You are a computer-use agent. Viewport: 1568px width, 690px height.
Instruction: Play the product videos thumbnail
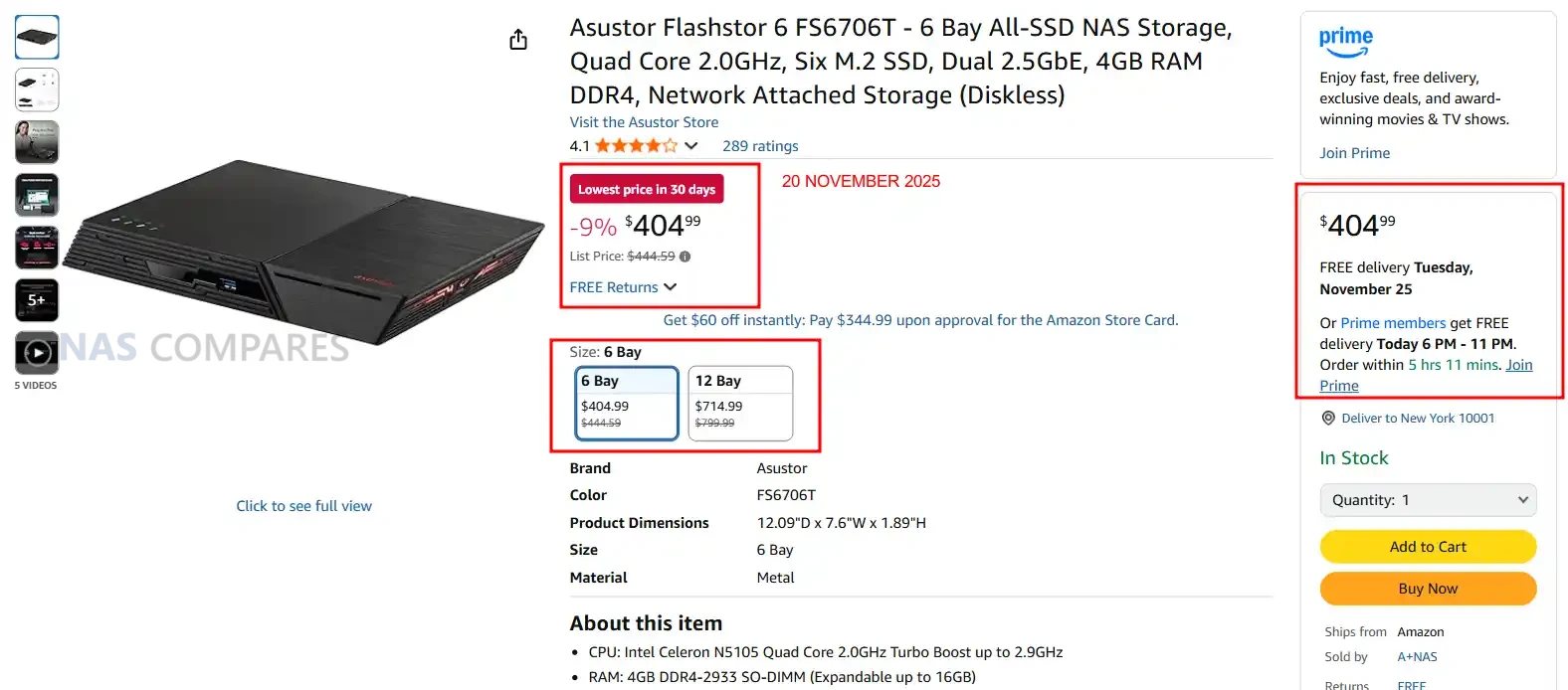37,353
